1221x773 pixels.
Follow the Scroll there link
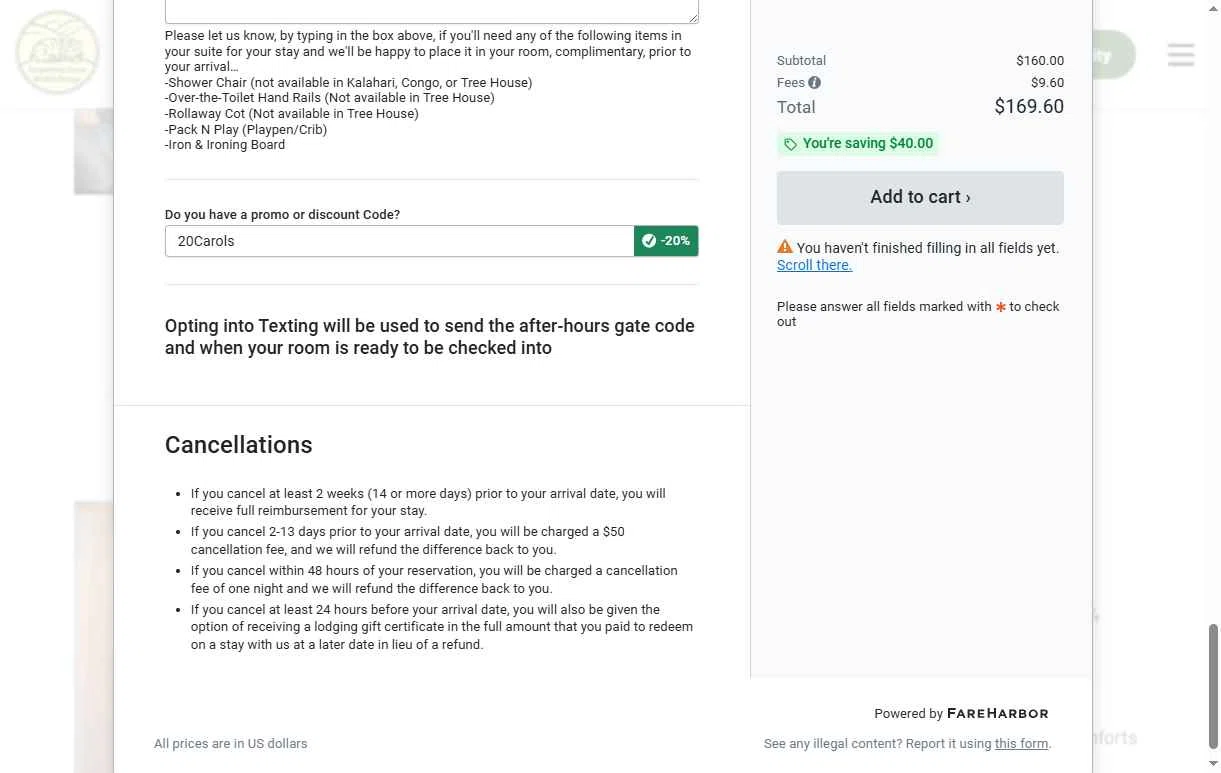click(x=814, y=265)
